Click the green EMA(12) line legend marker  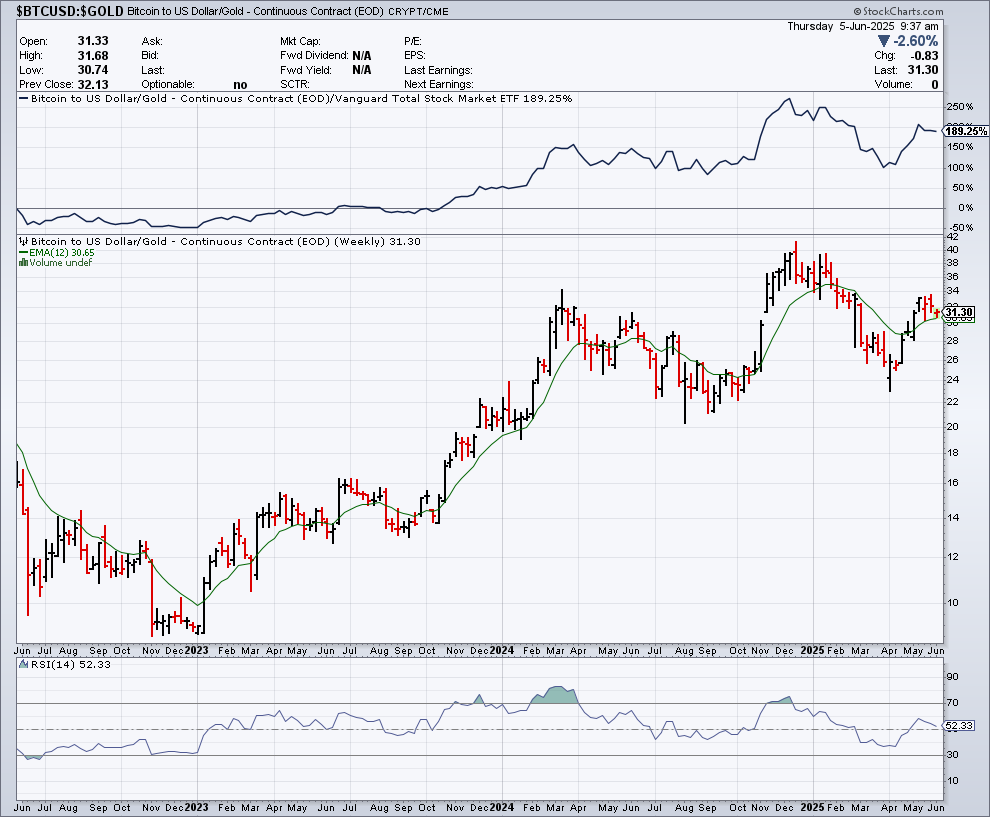[23, 253]
